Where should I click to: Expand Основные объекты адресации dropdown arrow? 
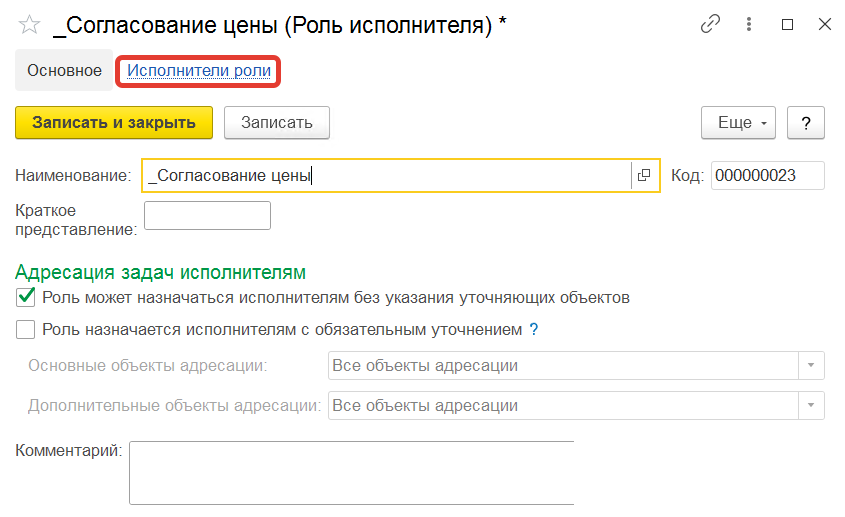811,366
